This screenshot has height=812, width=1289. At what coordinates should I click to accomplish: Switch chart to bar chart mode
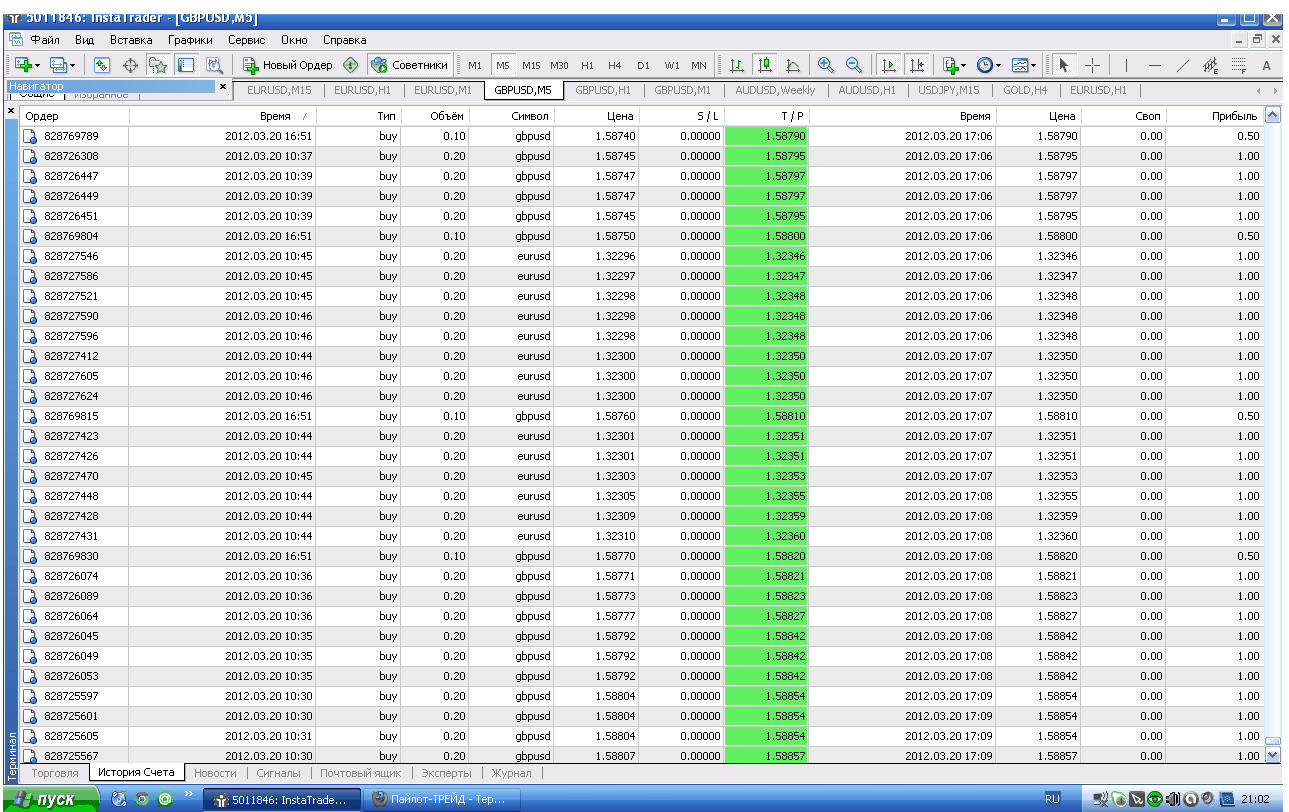737,65
